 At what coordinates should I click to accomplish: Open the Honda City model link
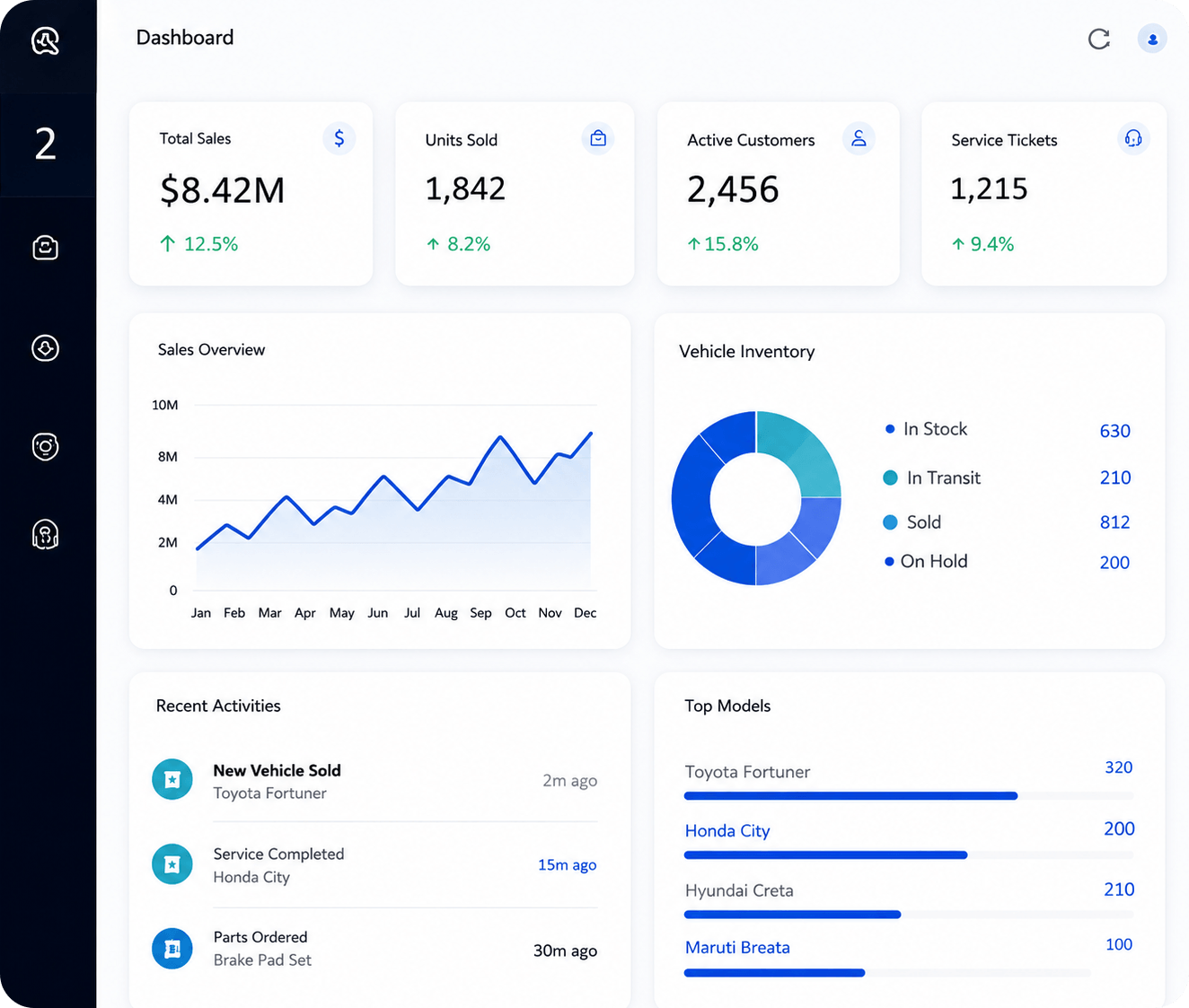coord(727,831)
